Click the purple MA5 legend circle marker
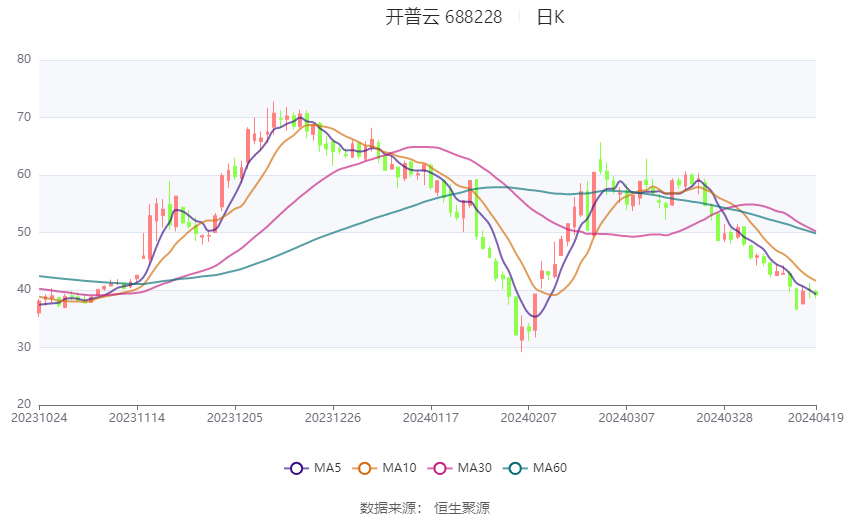This screenshot has height=516, width=850. [x=295, y=468]
